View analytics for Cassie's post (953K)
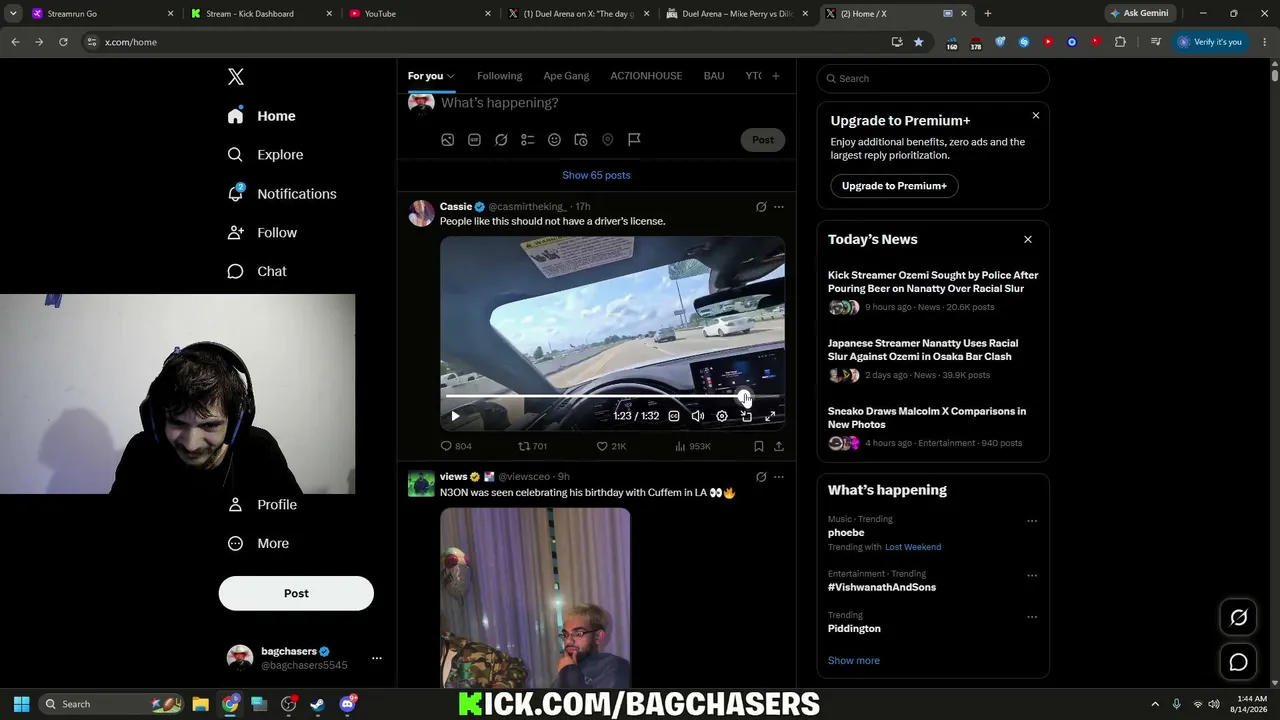The image size is (1280, 720). (x=693, y=446)
